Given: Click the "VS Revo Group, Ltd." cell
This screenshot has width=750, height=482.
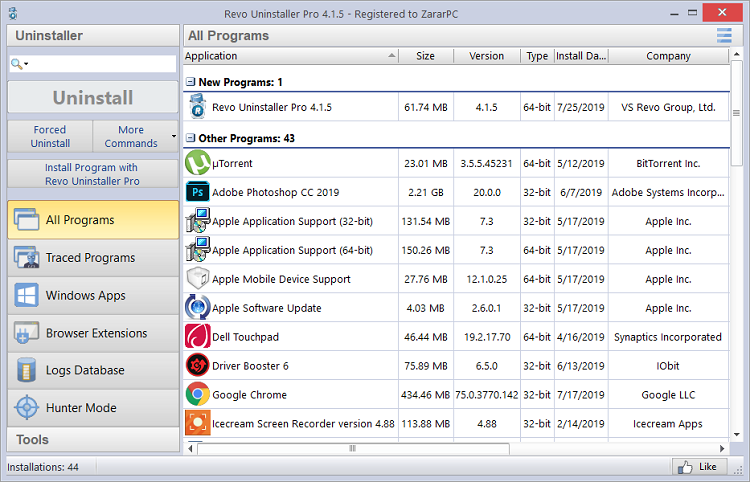Looking at the screenshot, I should (x=668, y=107).
